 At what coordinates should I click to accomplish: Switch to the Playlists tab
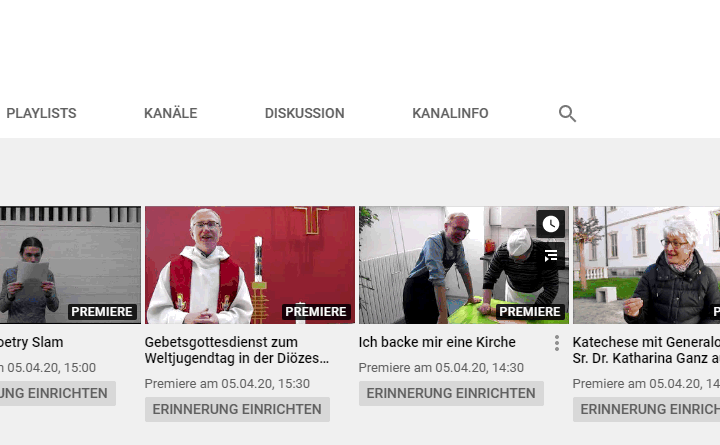41,113
